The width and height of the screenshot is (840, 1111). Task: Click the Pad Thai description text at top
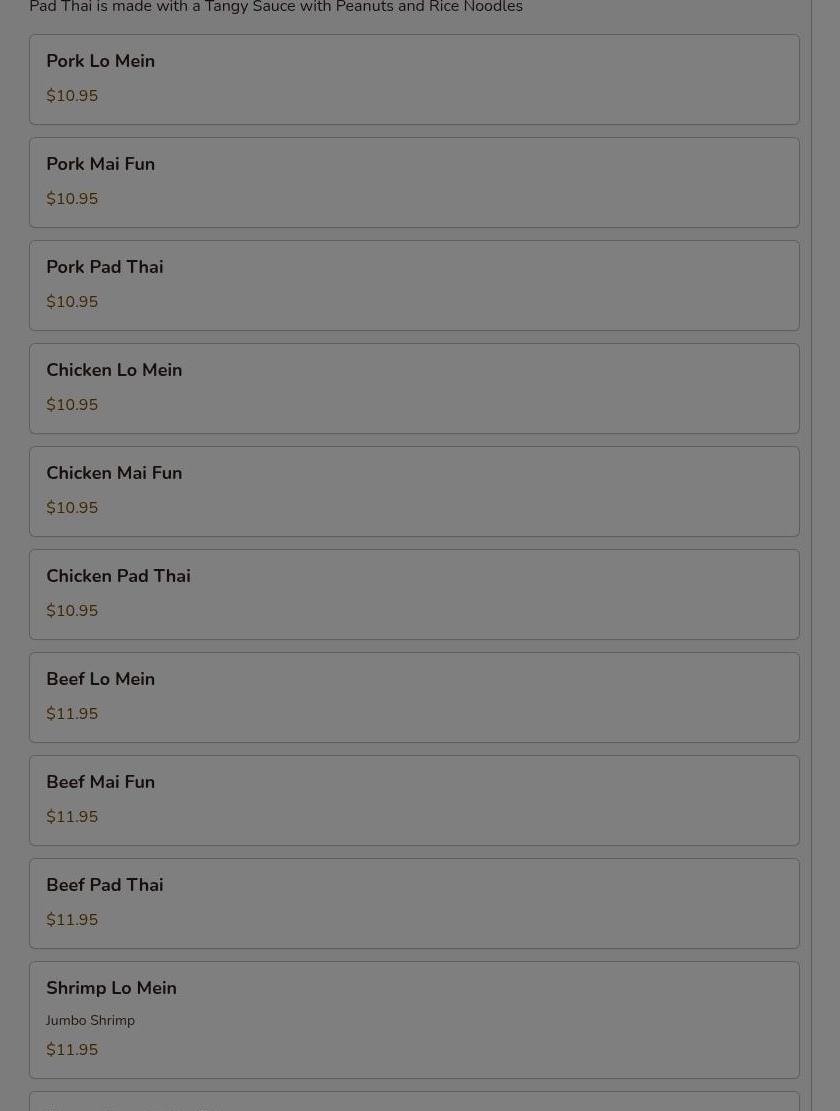tap(276, 7)
